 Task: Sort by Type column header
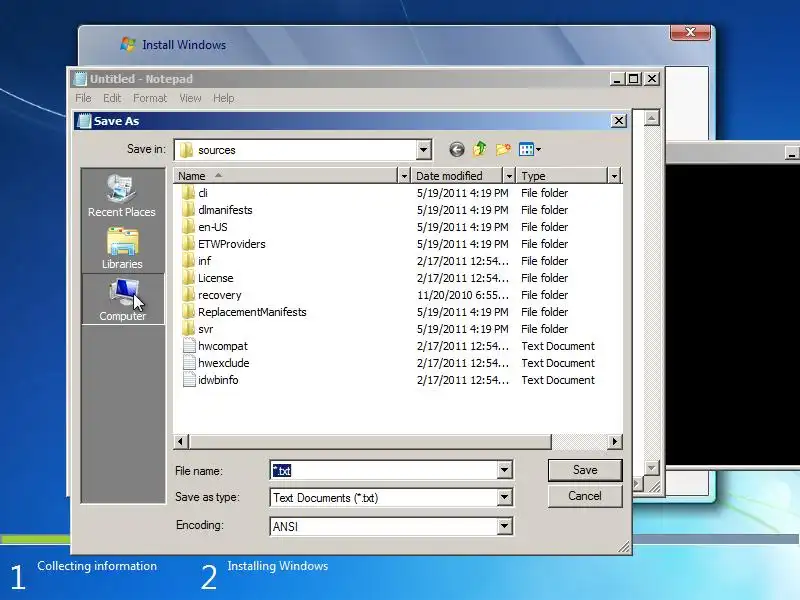click(562, 176)
